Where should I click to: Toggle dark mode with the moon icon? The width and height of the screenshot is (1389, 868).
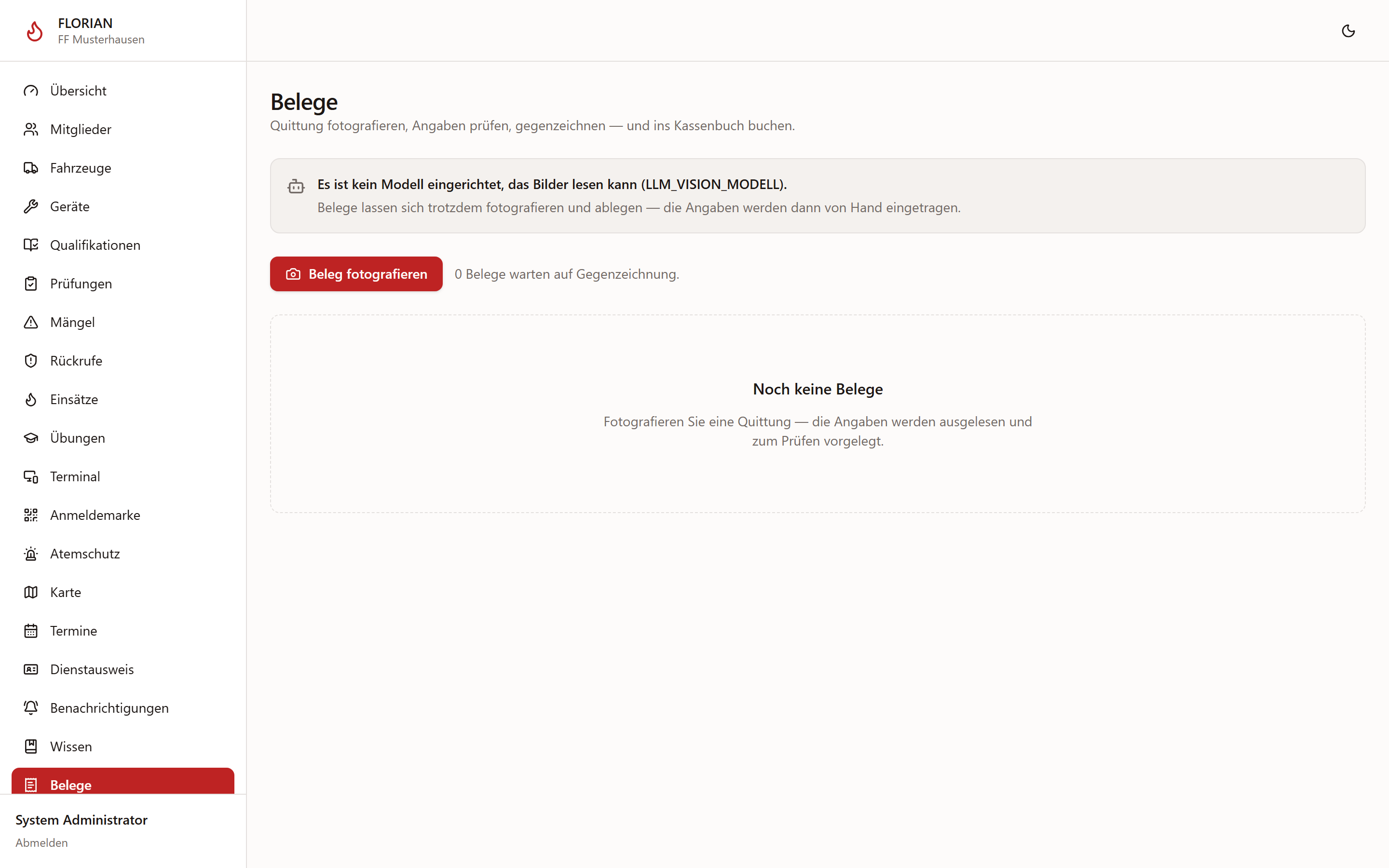point(1348,31)
